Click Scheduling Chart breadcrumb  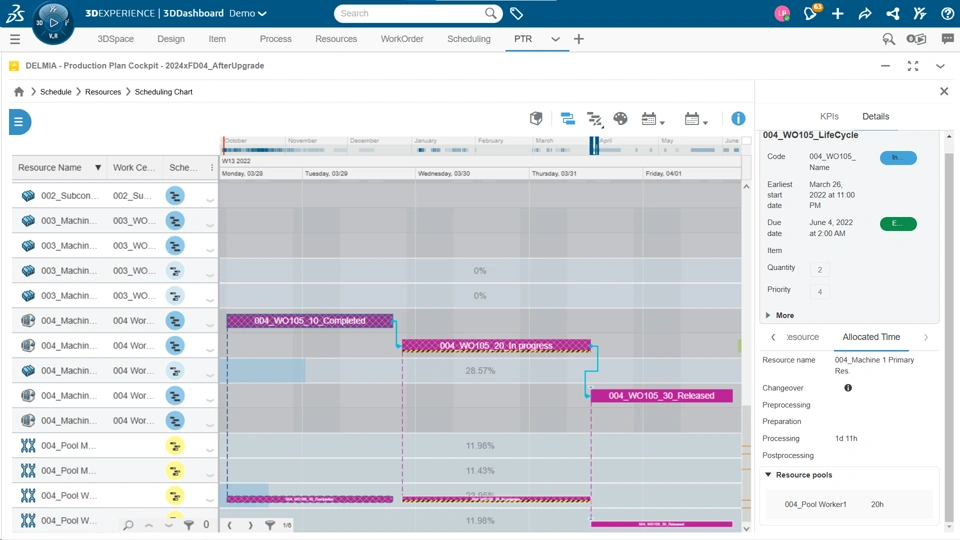pos(163,92)
